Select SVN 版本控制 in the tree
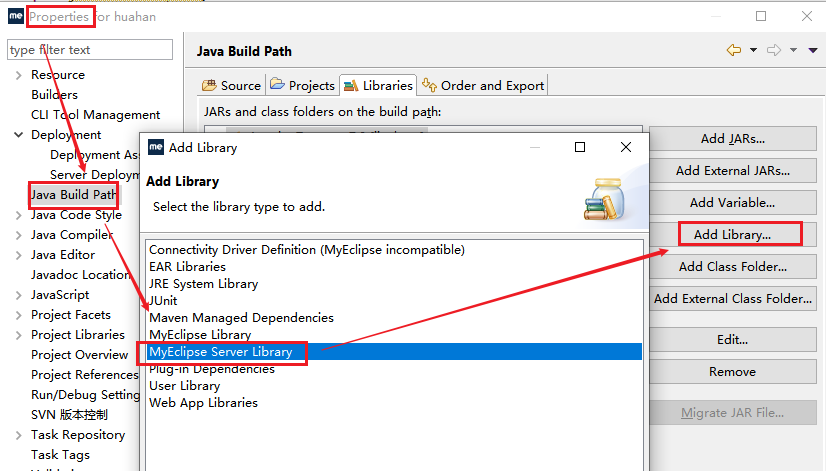 pyautogui.click(x=69, y=415)
